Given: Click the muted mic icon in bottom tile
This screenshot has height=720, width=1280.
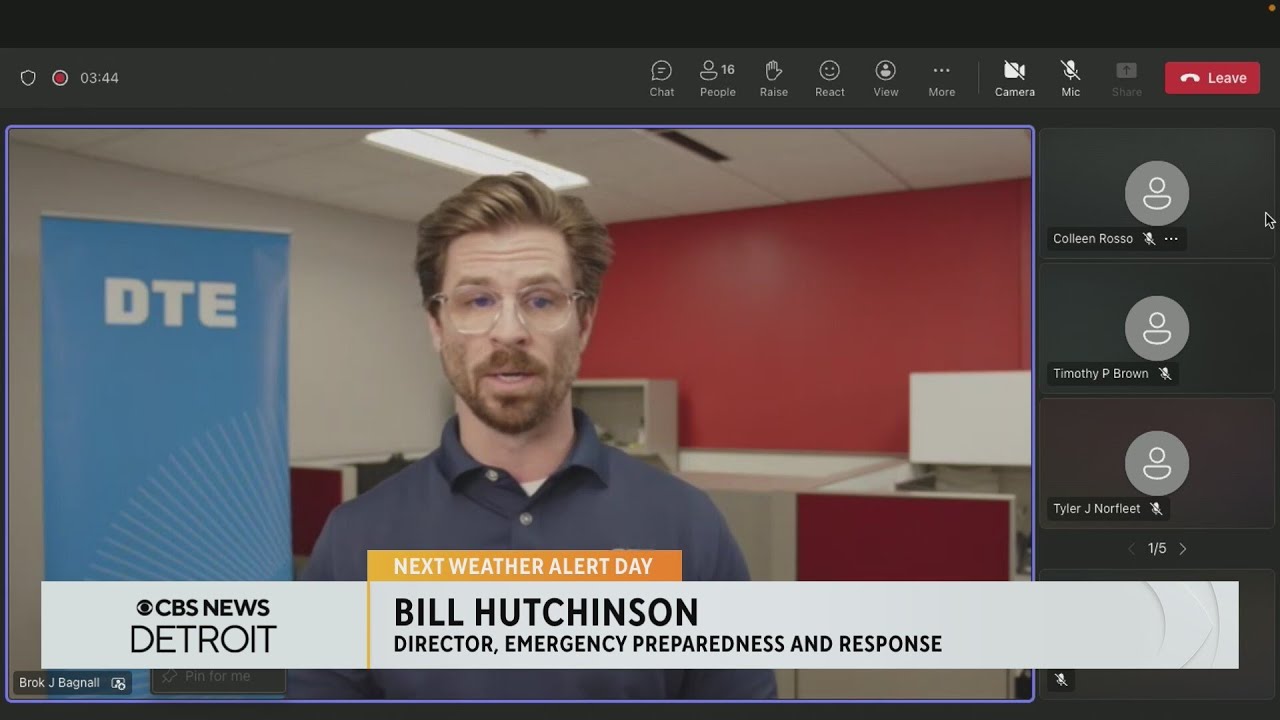Looking at the screenshot, I should pos(1061,680).
